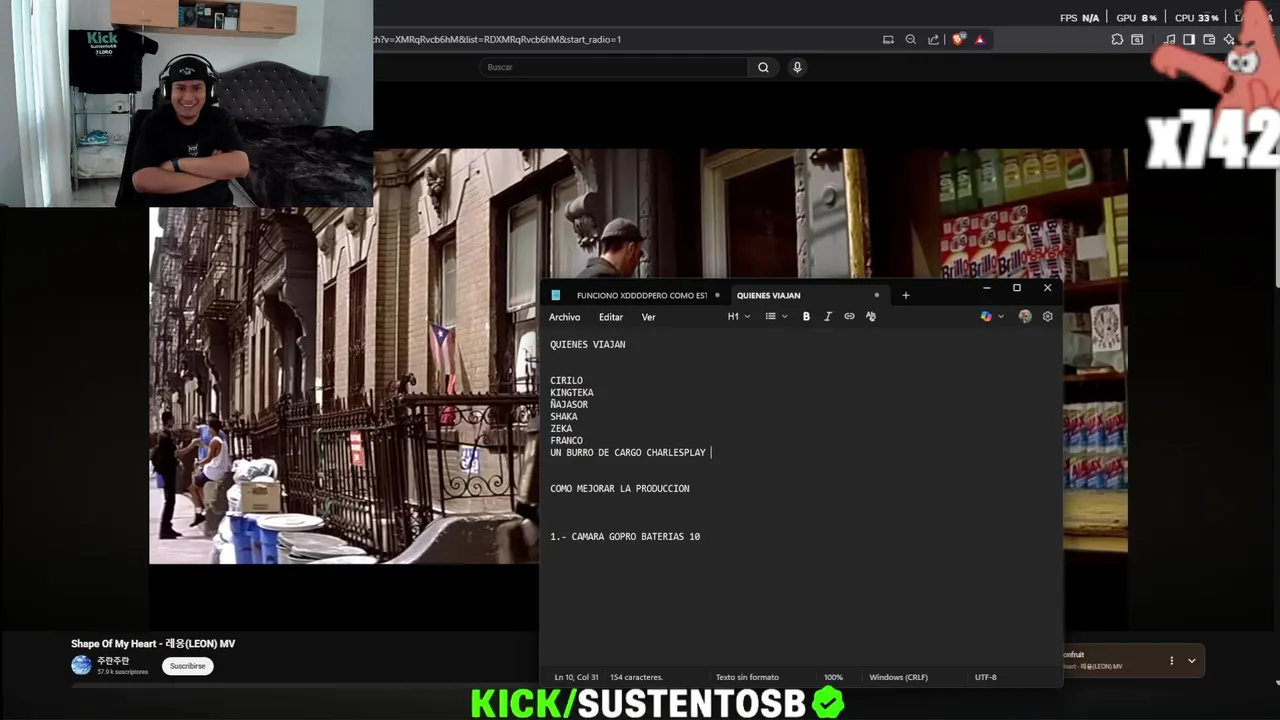Open the list style dropdown in Notepad
Viewport: 1280px width, 720px height.
776,317
